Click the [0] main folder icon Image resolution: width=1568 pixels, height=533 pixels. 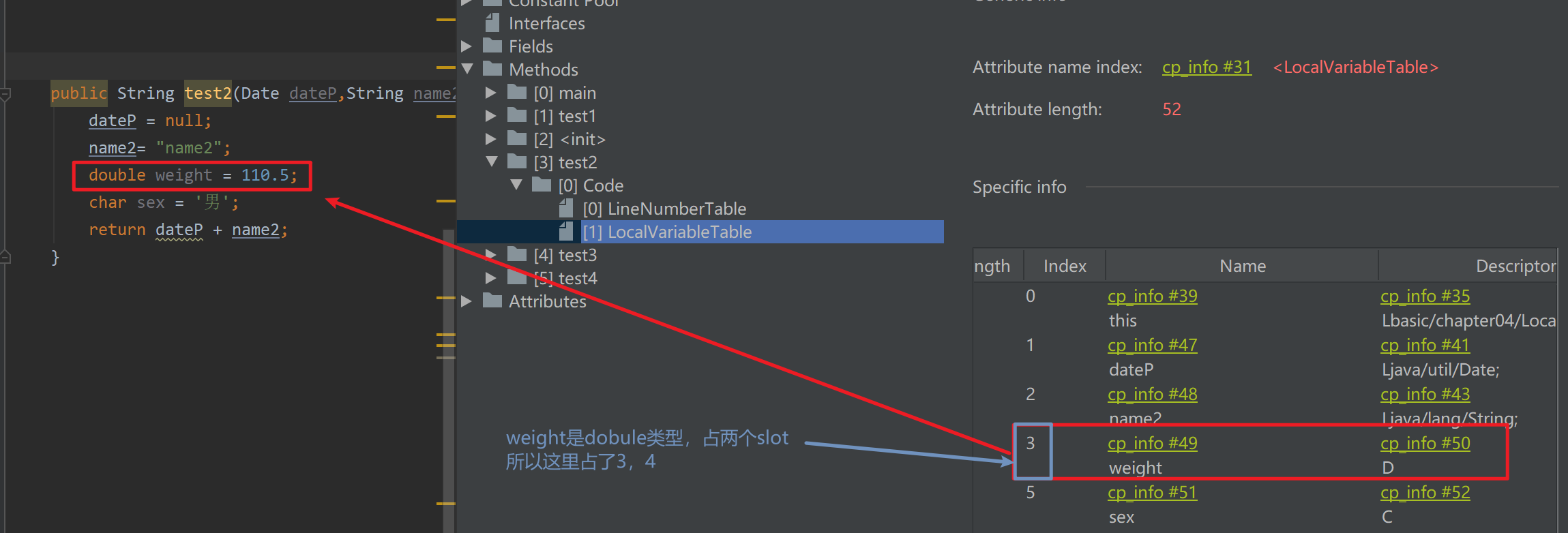[517, 93]
